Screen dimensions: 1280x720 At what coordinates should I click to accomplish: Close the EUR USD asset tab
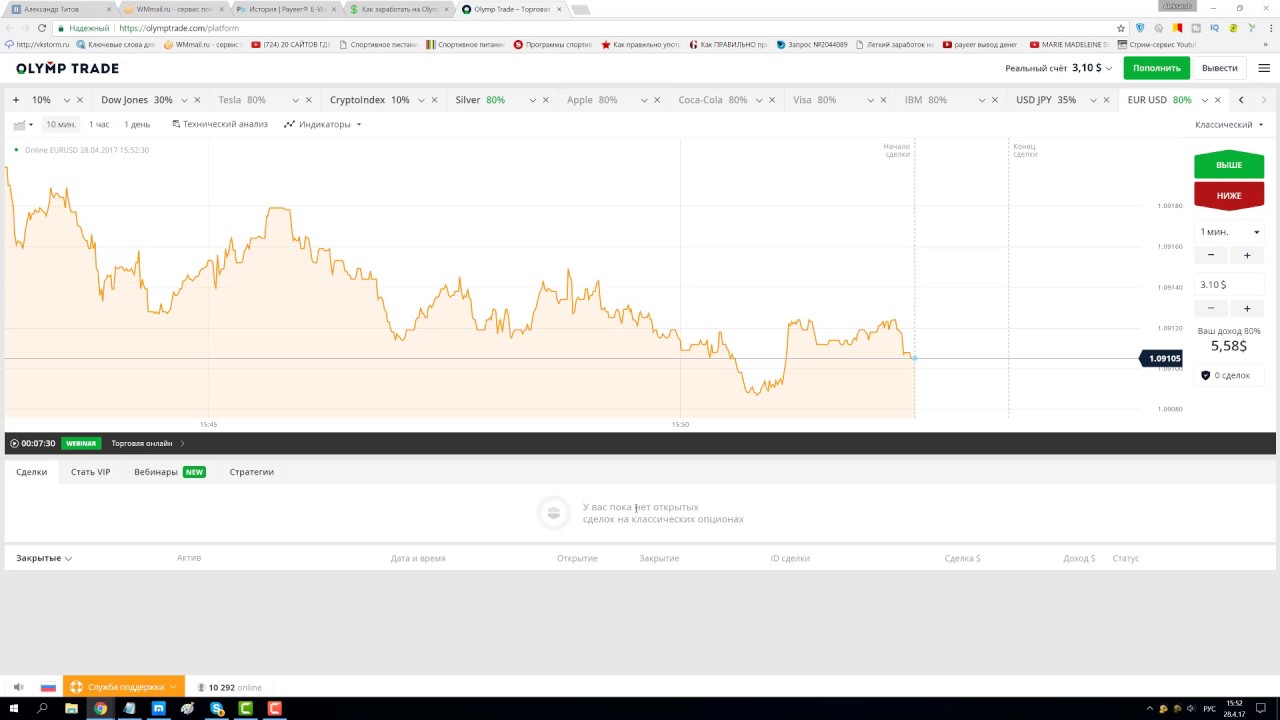[1218, 100]
